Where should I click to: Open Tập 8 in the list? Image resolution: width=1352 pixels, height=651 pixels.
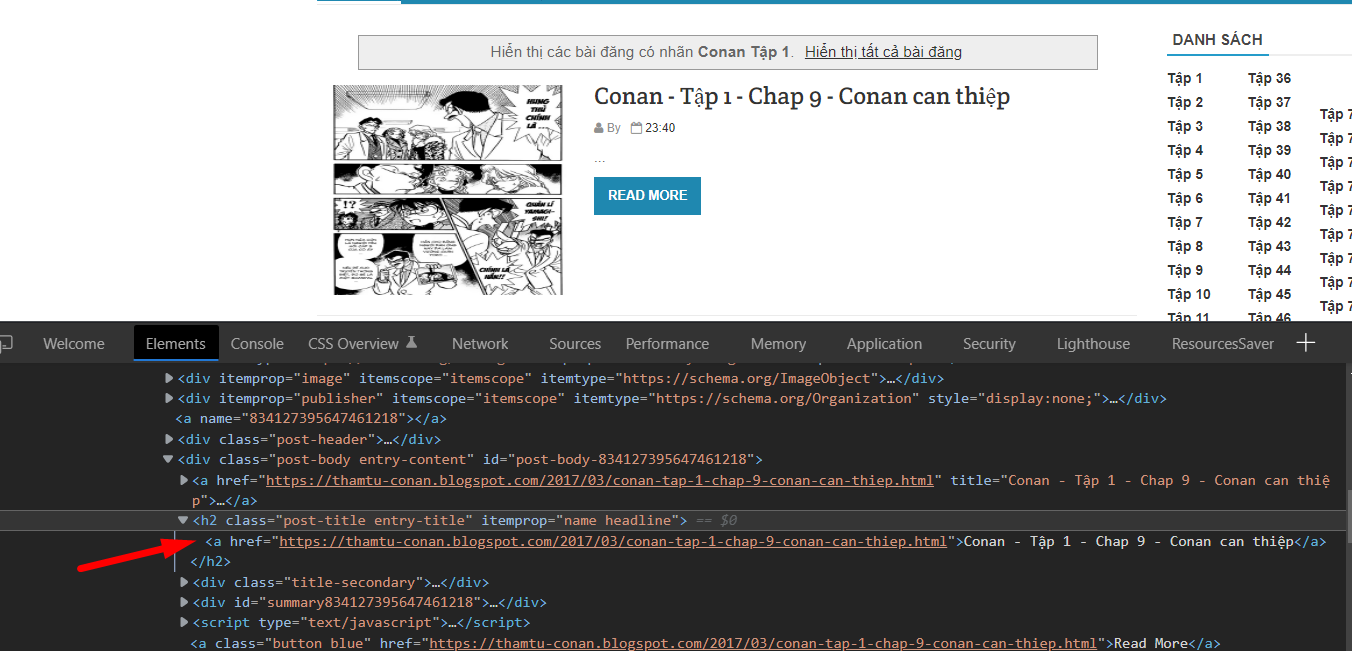tap(1185, 246)
